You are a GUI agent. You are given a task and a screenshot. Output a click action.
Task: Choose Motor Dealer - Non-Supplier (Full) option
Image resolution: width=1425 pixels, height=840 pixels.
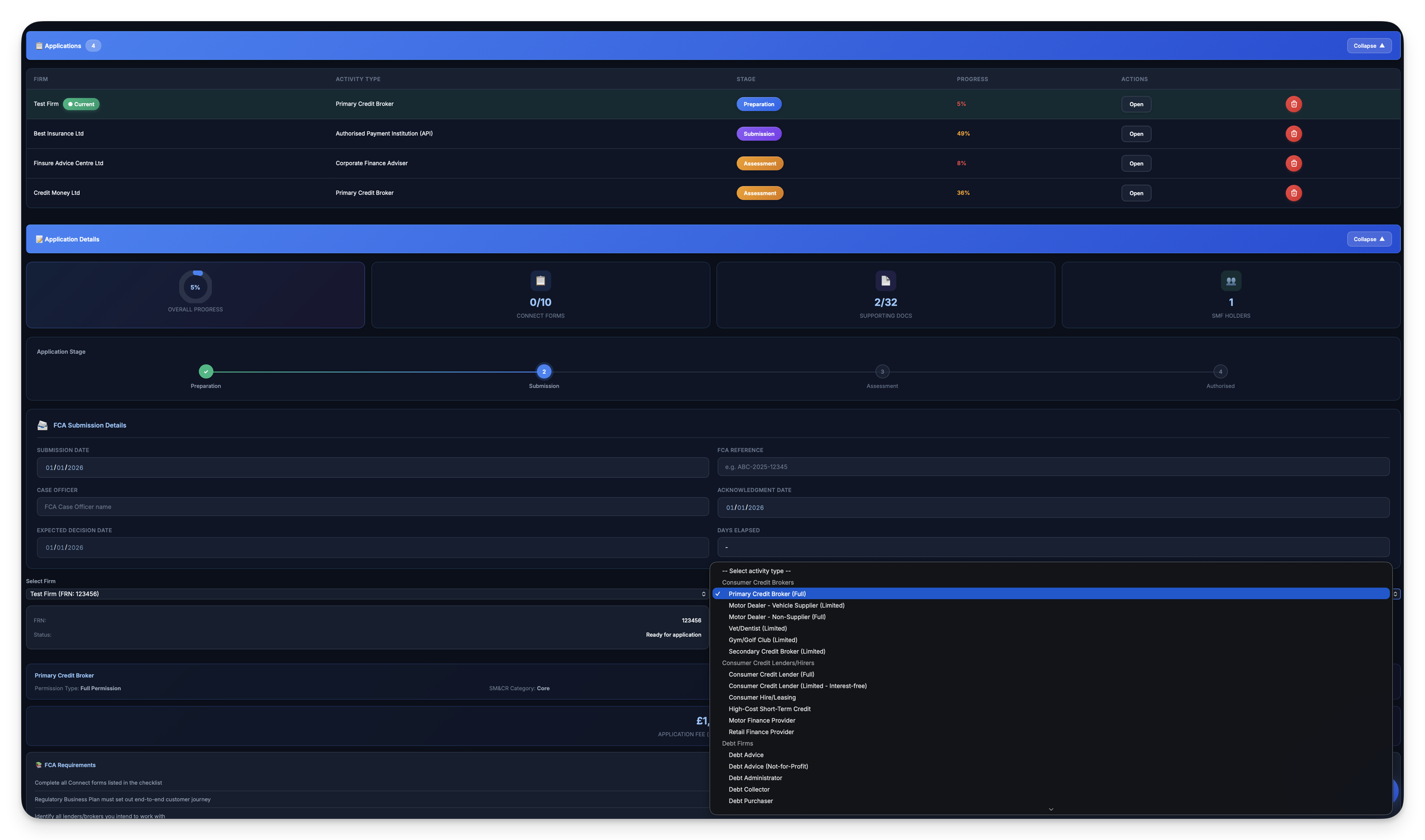[x=777, y=617]
